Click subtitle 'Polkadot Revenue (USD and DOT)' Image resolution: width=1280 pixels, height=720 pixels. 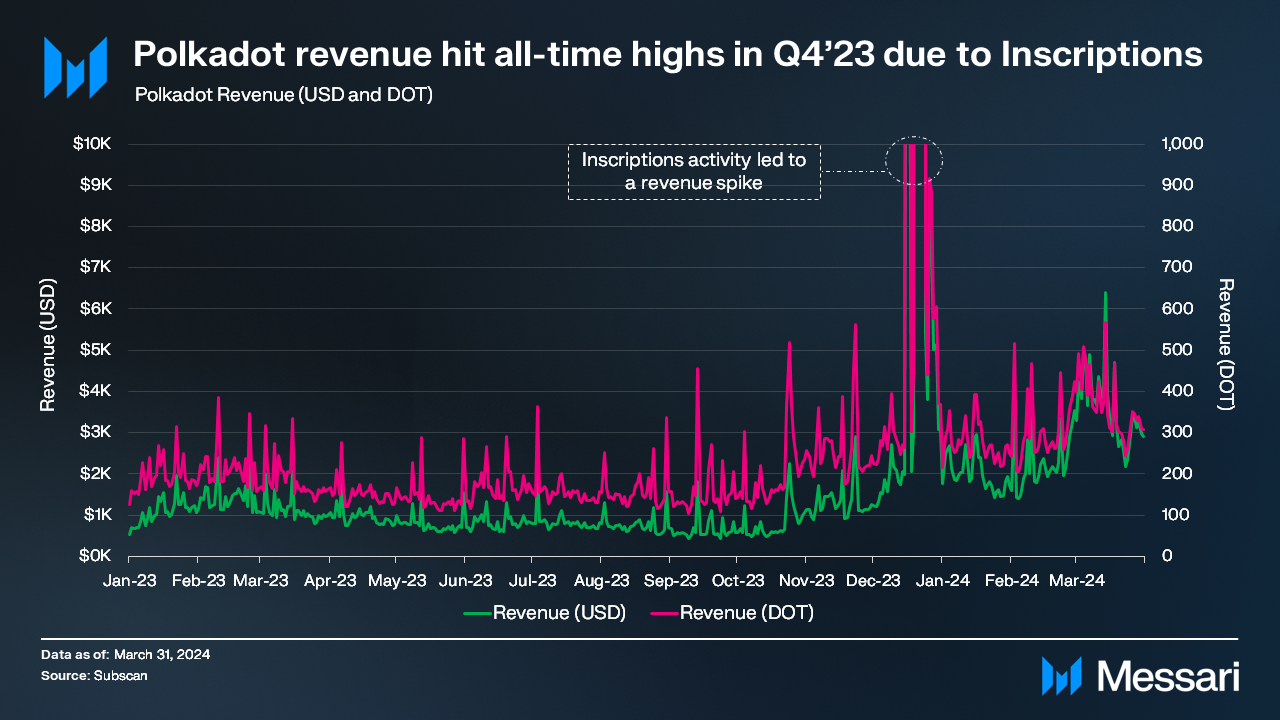click(283, 96)
